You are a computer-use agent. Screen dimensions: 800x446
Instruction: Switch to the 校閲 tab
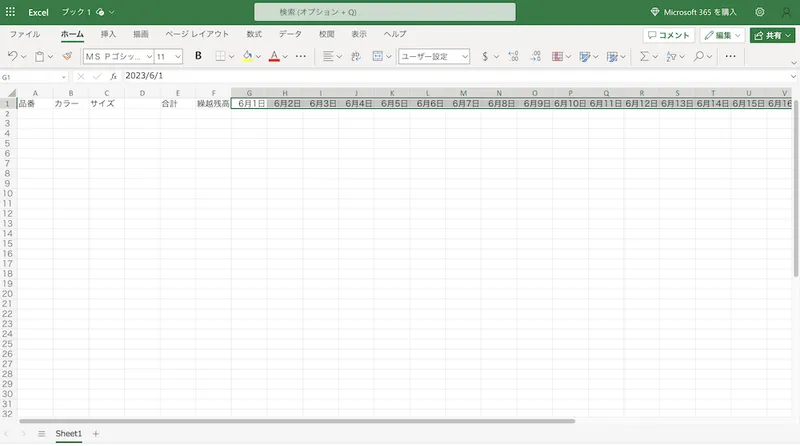click(x=327, y=34)
